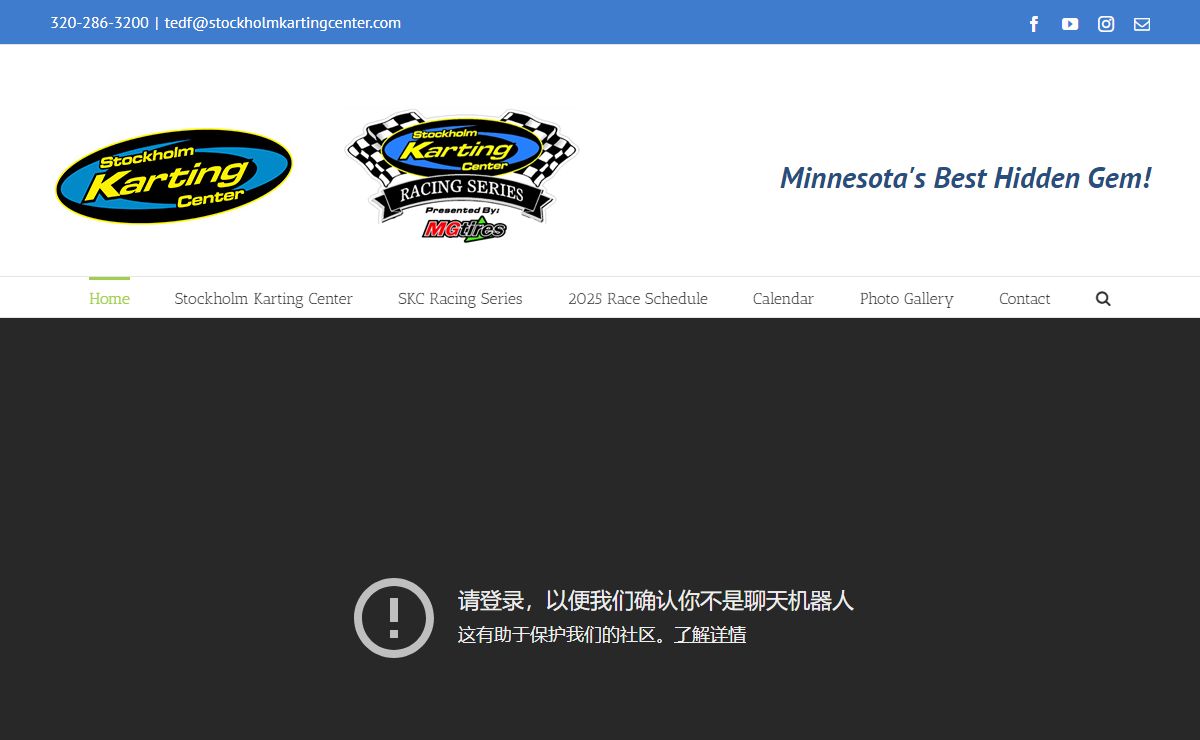Click the SKC Racing Series logo
Image resolution: width=1200 pixels, height=740 pixels.
click(462, 176)
